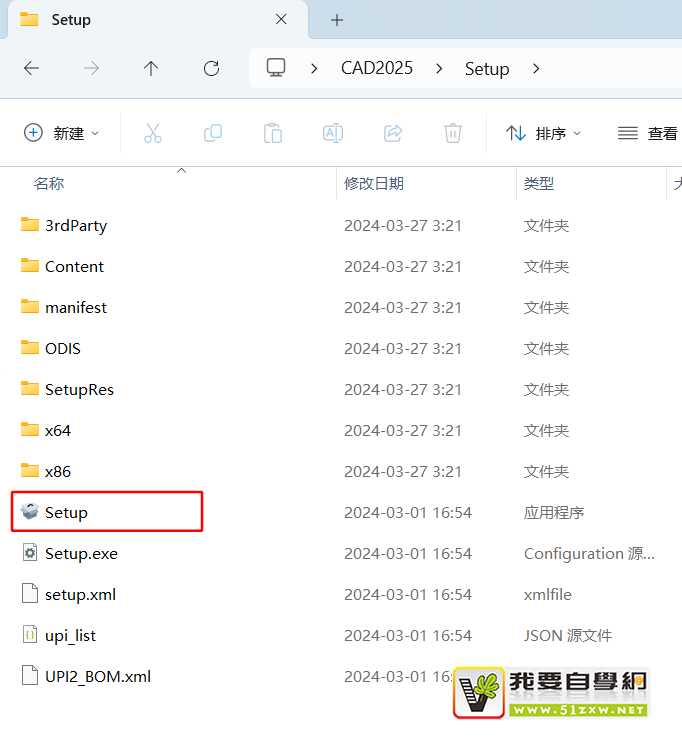Select the Setup application file
682x740 pixels.
[66, 512]
